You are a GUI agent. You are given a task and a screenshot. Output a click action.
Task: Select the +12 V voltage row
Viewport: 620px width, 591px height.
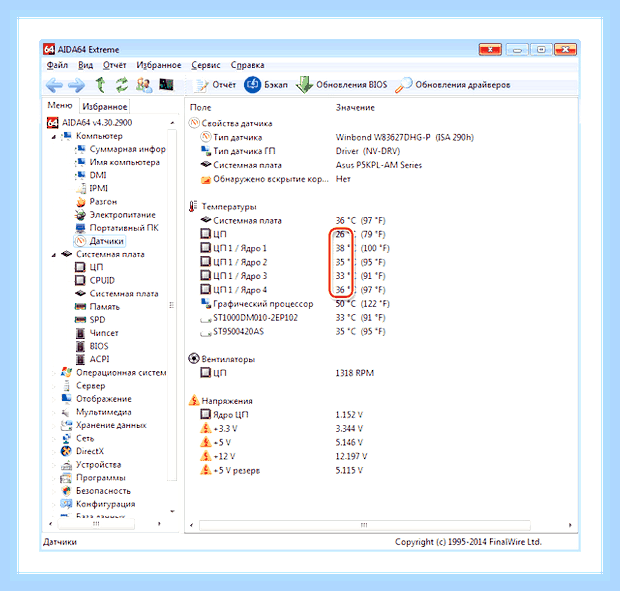click(x=284, y=456)
